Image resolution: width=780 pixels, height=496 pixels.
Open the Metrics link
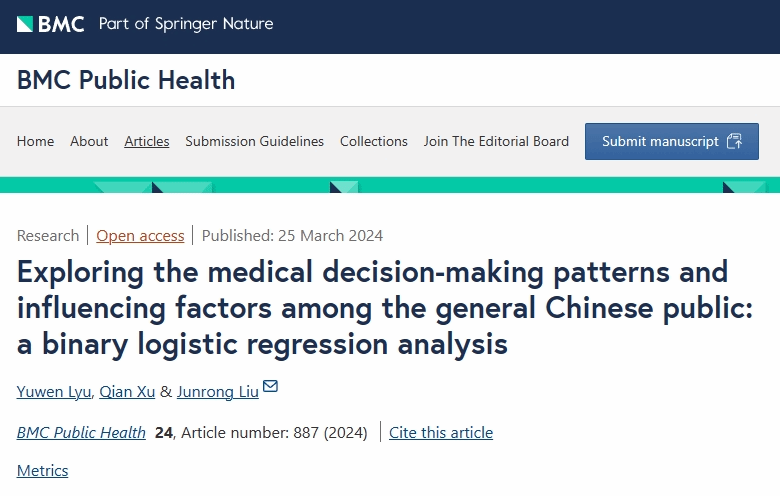43,470
